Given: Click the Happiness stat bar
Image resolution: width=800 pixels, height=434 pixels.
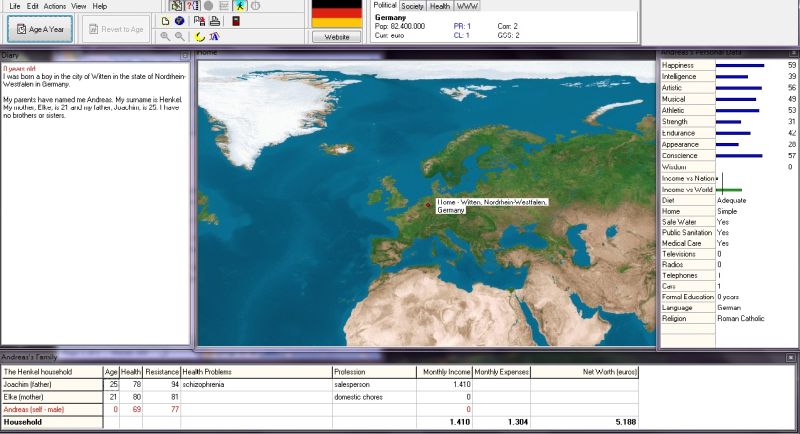Looking at the screenshot, I should point(740,65).
